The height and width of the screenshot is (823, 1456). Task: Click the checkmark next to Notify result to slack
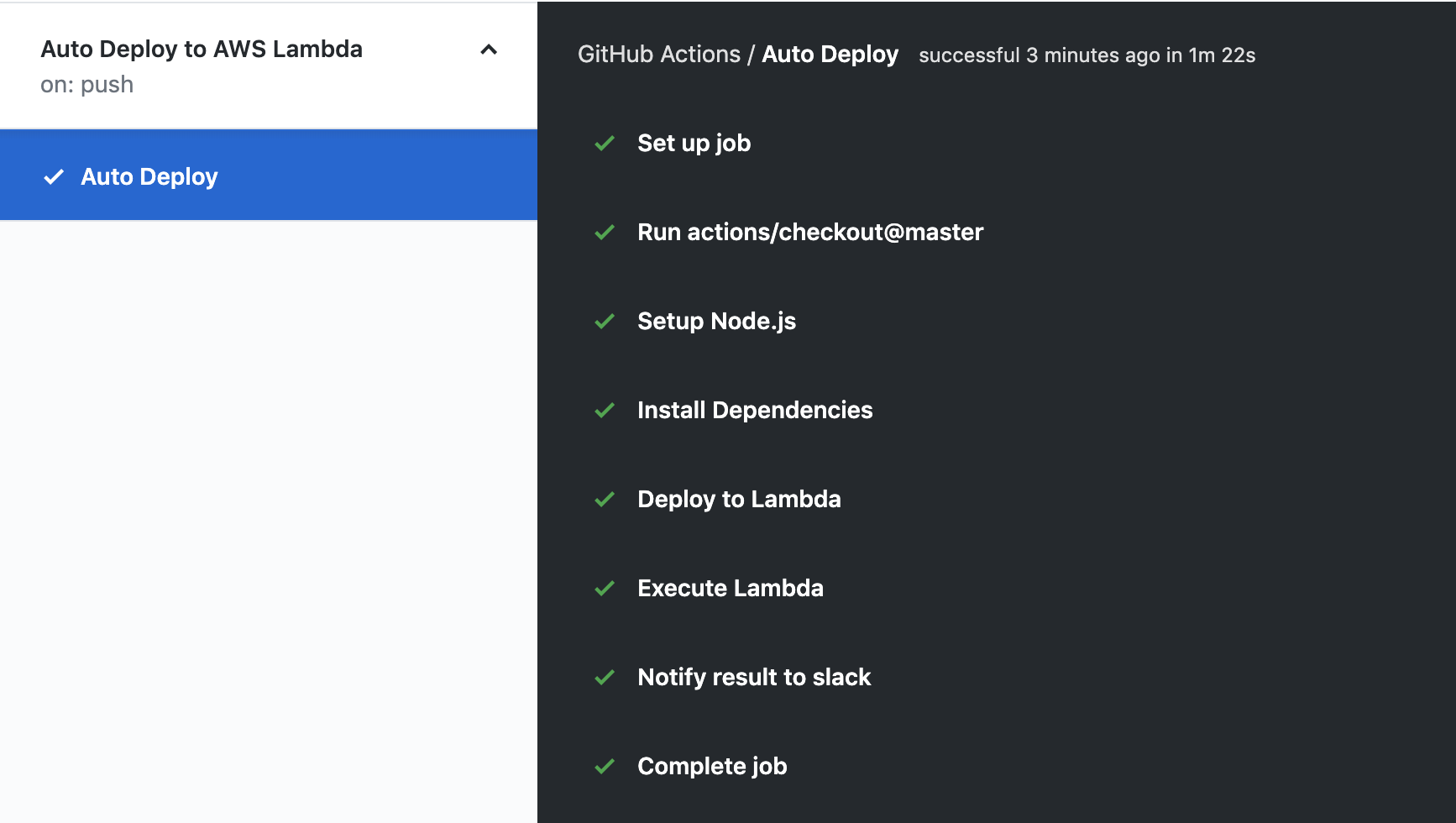pos(605,678)
